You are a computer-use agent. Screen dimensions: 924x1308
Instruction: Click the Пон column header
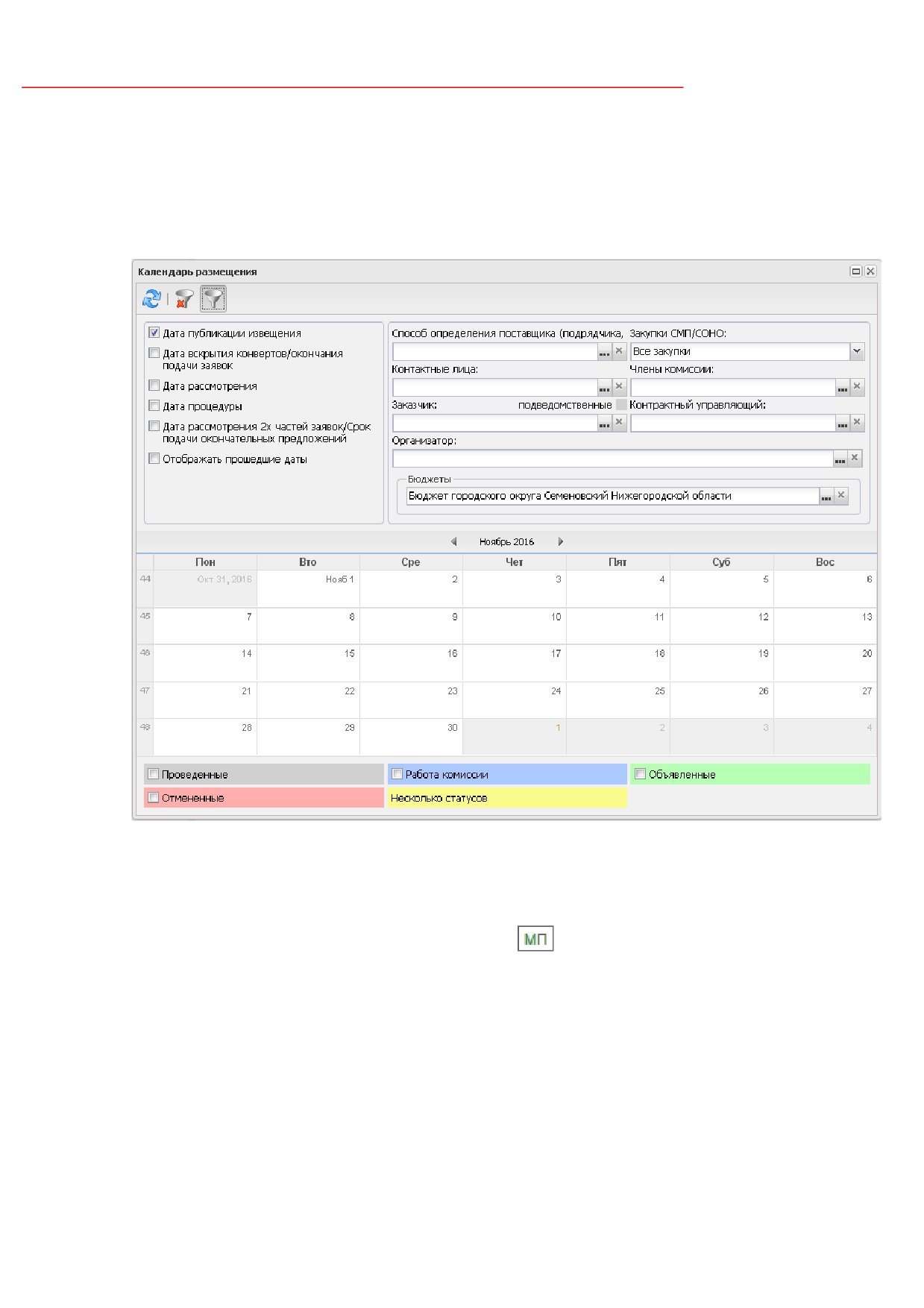tap(205, 562)
